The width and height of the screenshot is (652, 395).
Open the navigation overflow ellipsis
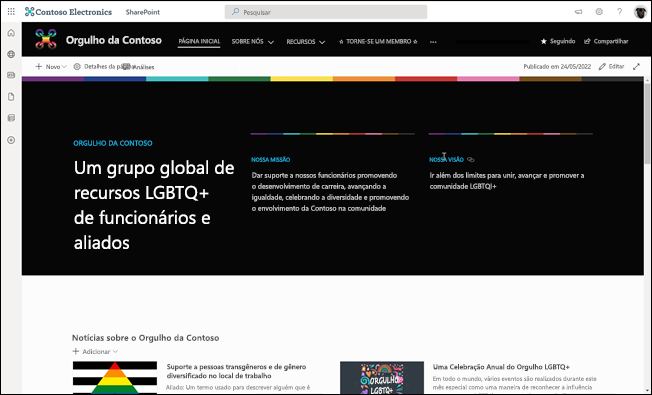[x=433, y=42]
